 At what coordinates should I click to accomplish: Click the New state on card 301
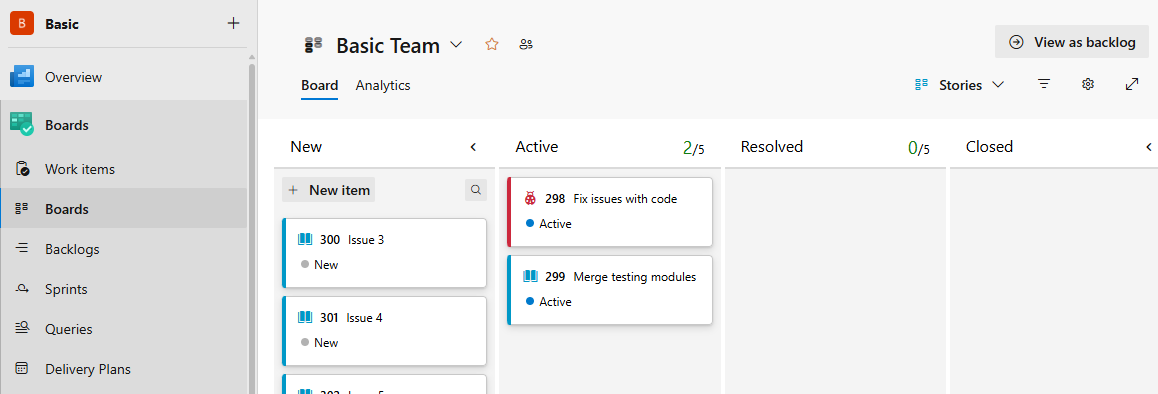click(x=320, y=343)
